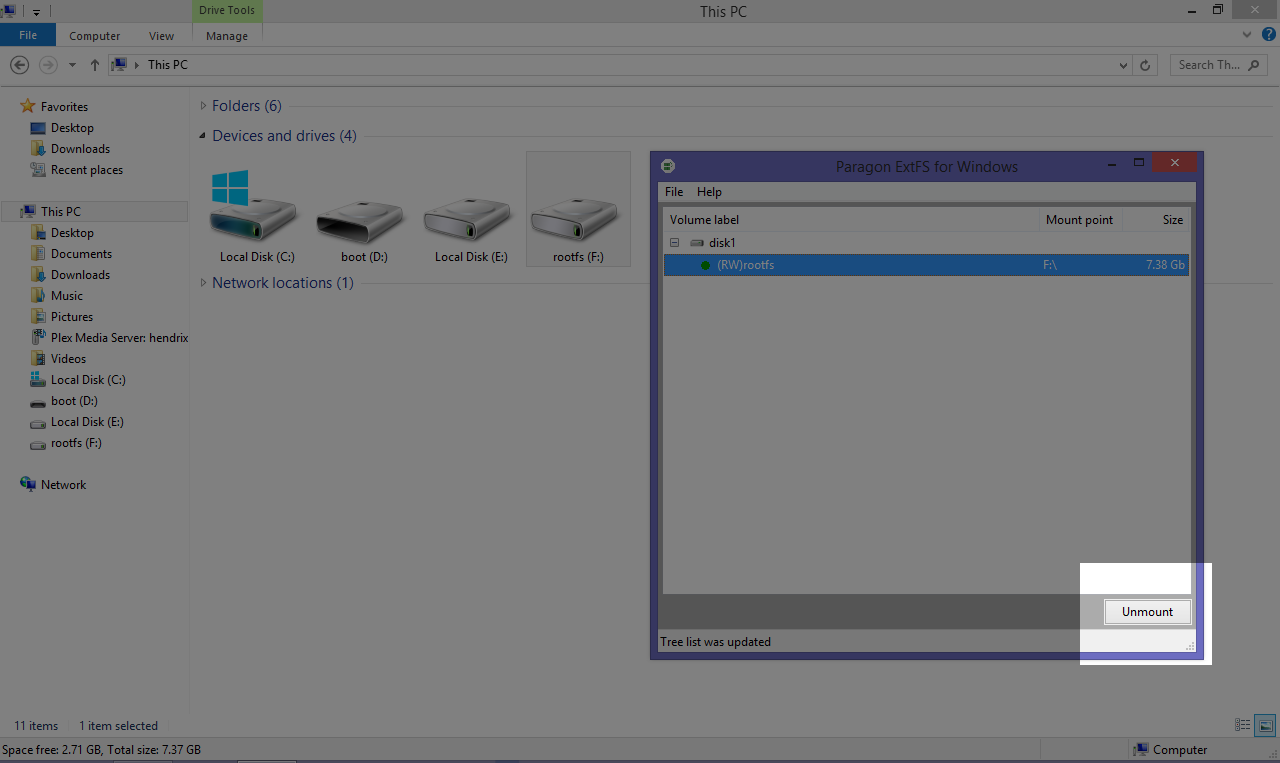Viewport: 1280px width, 763px height.
Task: Click Network in navigation pane
Action: click(63, 485)
